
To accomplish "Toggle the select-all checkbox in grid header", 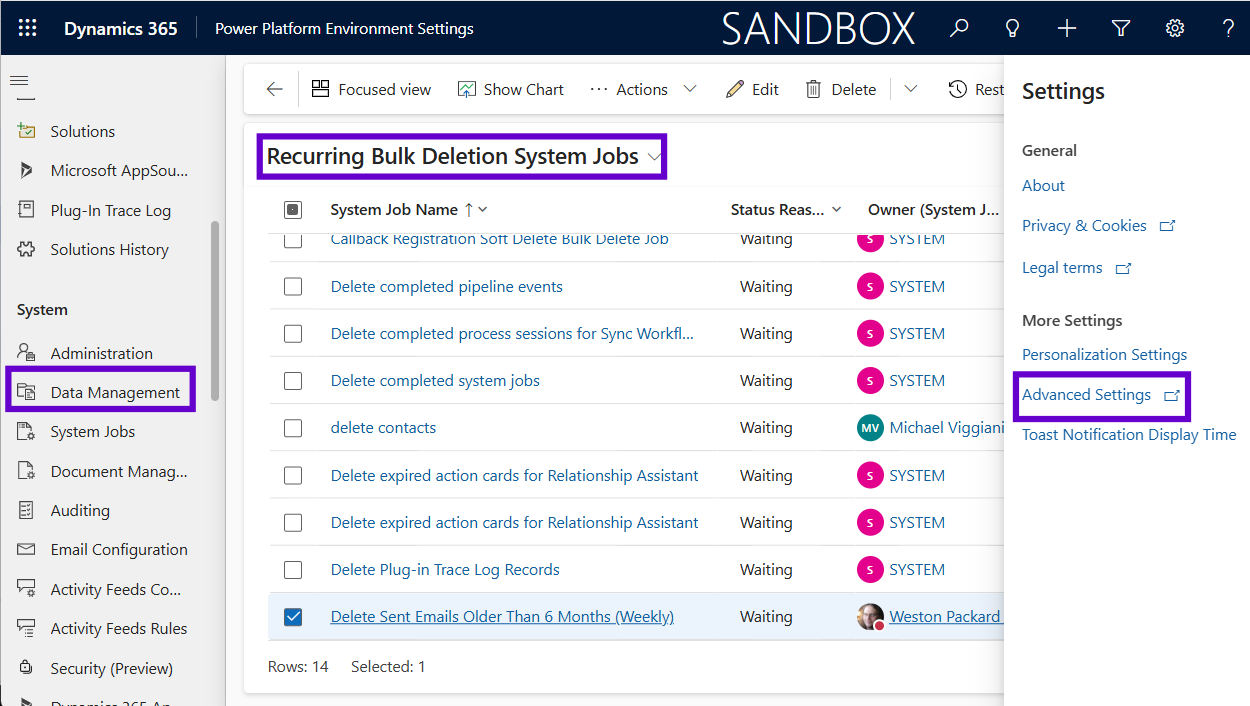I will pos(293,209).
